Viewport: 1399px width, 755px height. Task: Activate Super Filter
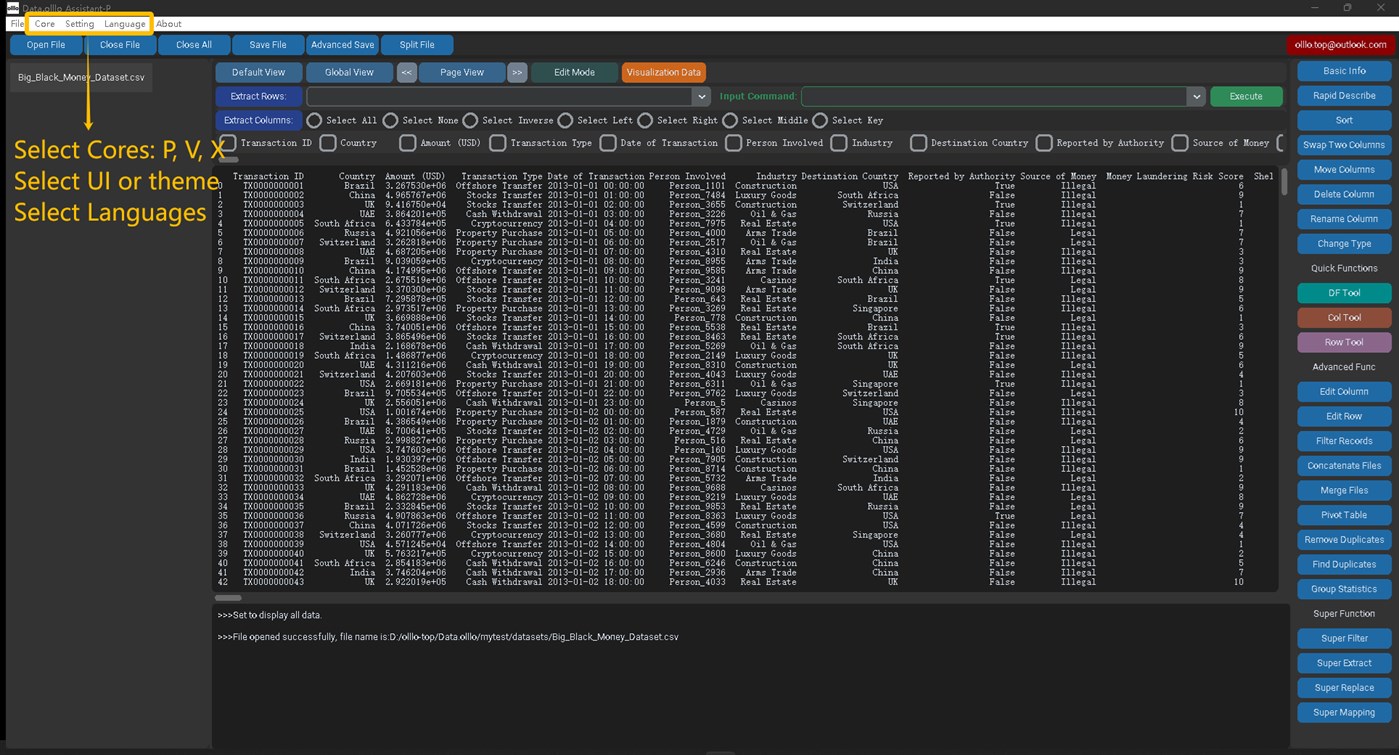[1343, 638]
